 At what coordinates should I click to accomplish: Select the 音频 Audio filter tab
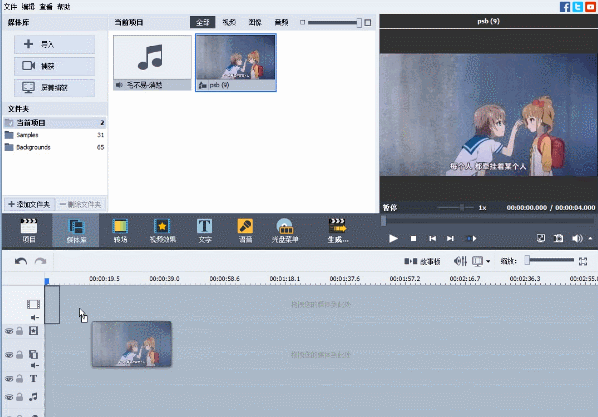click(x=281, y=23)
